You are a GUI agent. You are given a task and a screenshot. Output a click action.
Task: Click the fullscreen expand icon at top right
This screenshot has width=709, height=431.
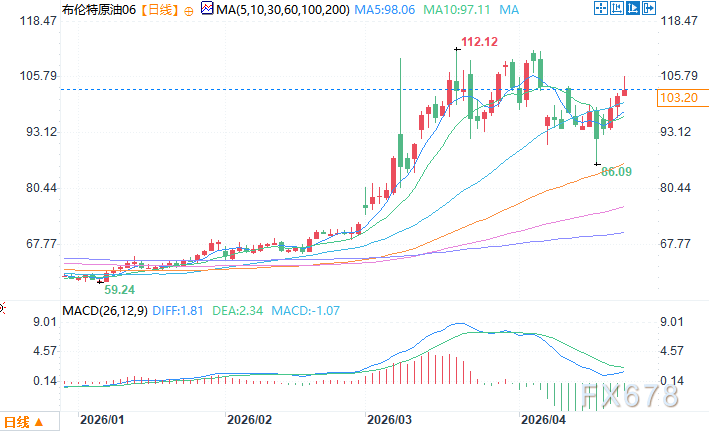click(x=649, y=9)
